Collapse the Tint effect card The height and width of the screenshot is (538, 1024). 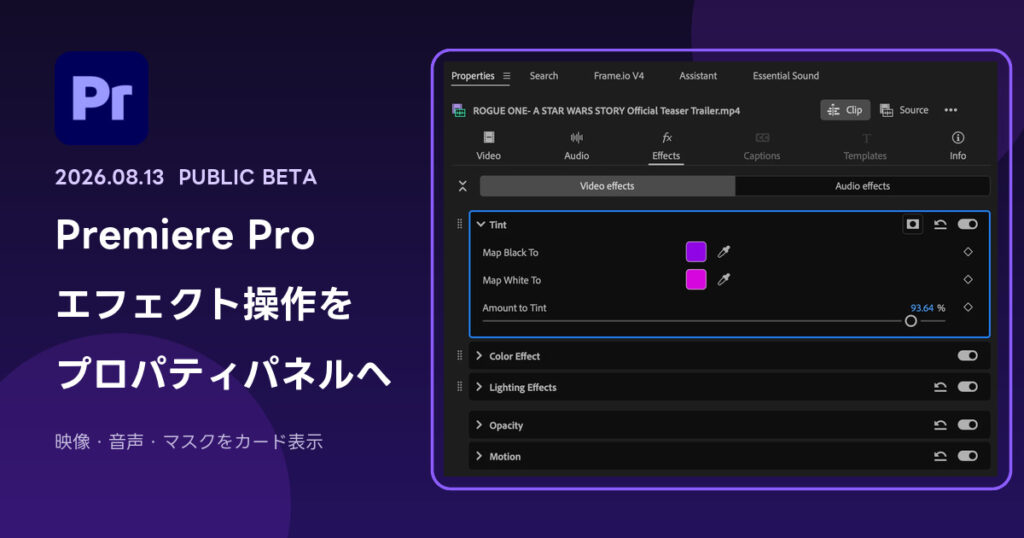point(481,225)
